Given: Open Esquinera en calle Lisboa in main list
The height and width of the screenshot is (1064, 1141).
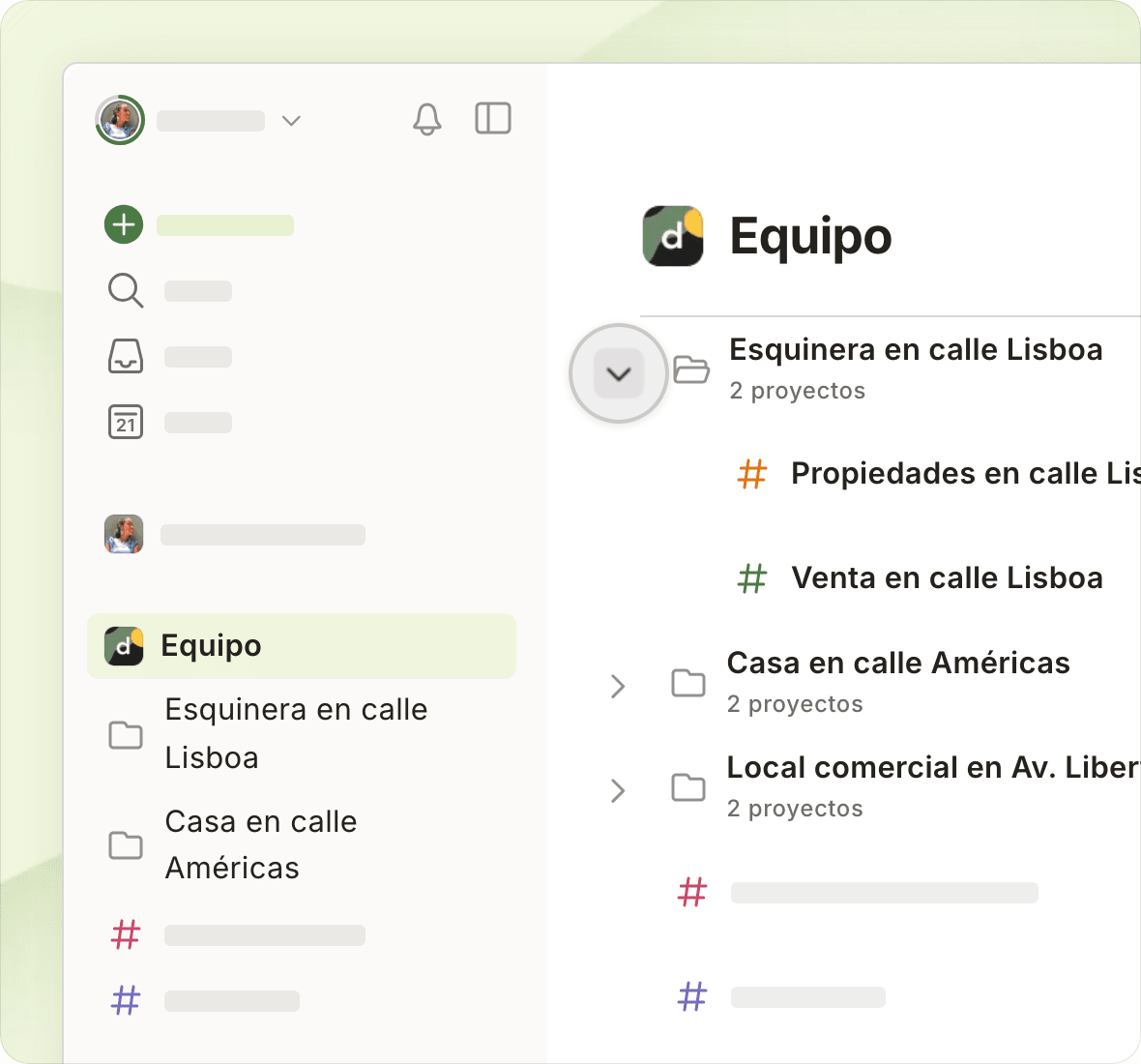Looking at the screenshot, I should [916, 350].
